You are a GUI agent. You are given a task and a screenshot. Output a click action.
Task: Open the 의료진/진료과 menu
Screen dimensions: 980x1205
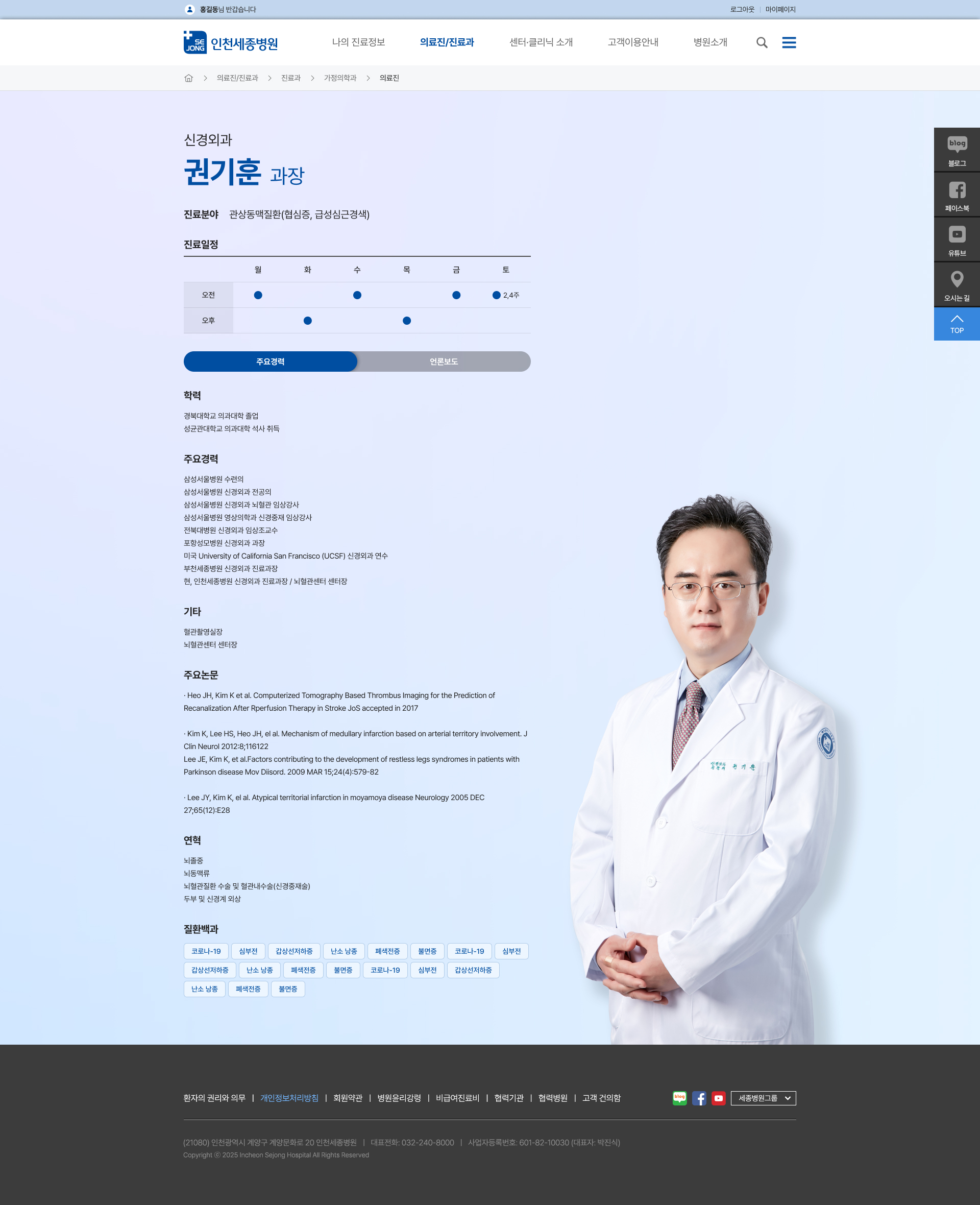[x=447, y=42]
